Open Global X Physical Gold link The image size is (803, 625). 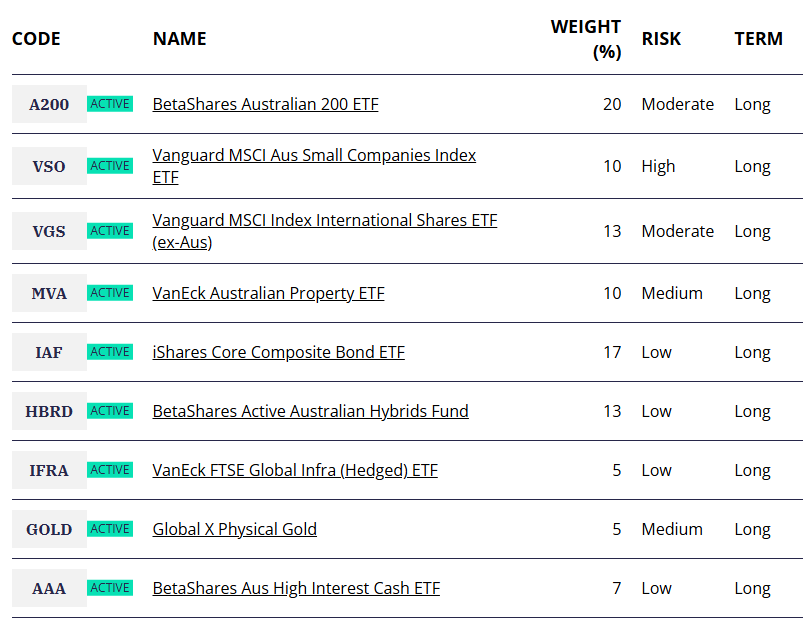(x=235, y=529)
